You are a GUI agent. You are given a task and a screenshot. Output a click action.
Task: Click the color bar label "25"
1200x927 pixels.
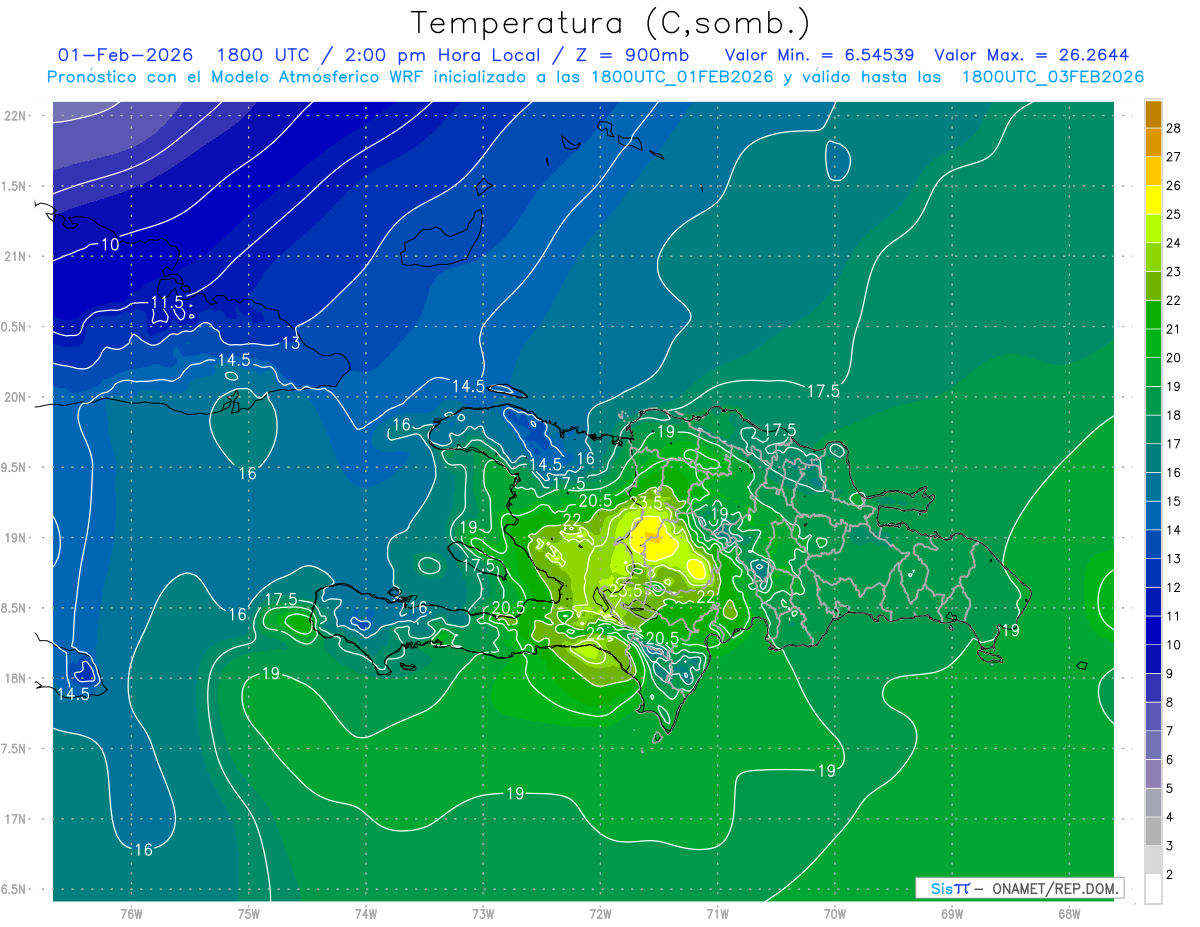(1173, 214)
